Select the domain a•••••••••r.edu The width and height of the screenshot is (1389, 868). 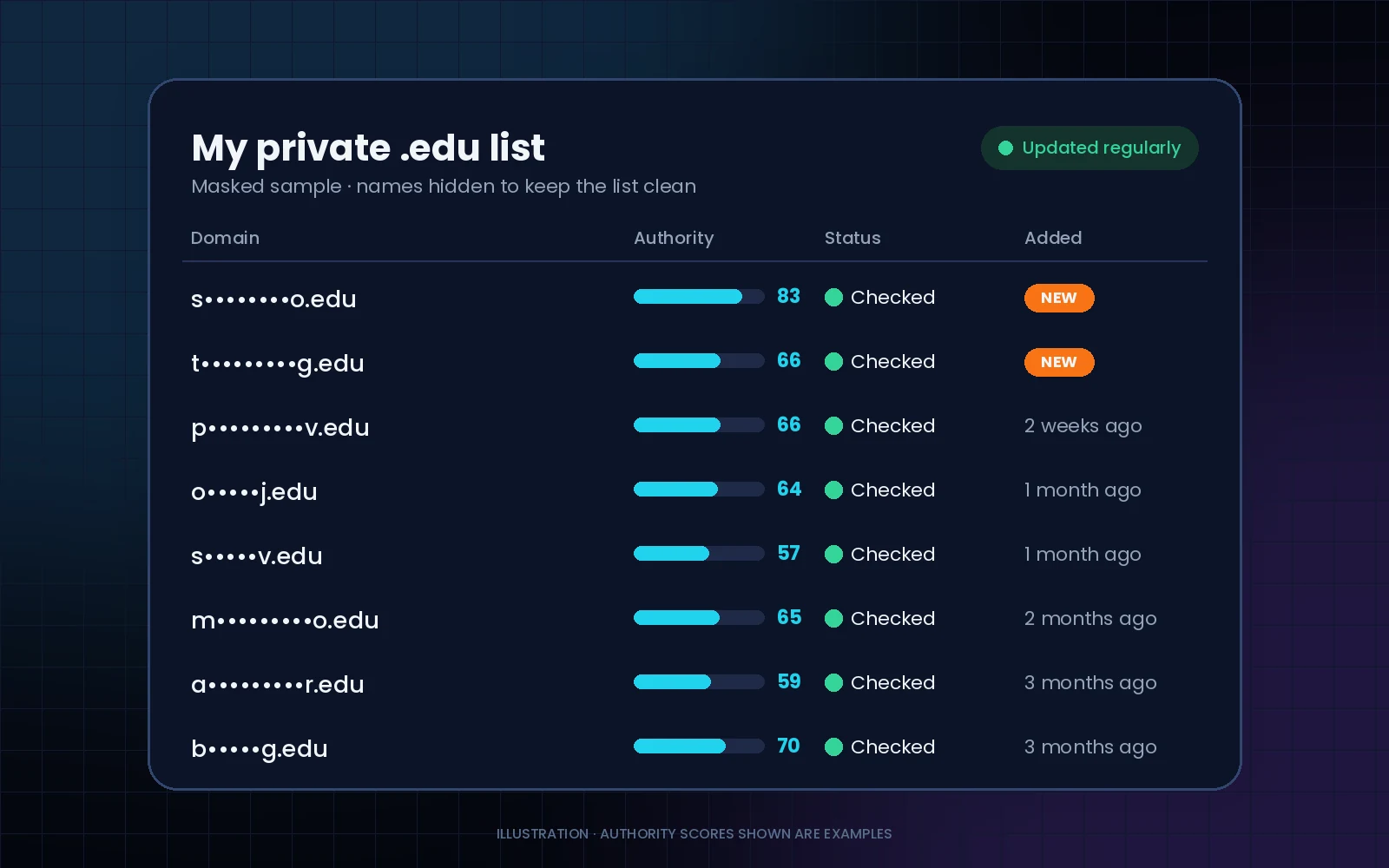coord(278,685)
